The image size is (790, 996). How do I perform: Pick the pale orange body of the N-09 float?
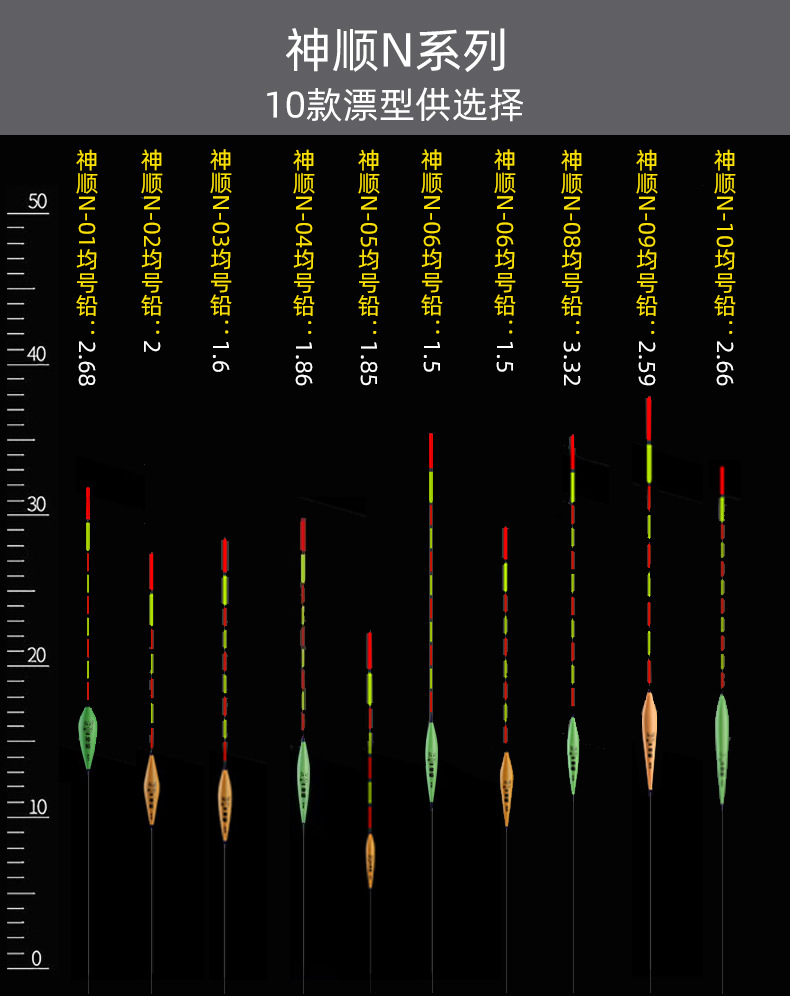click(649, 741)
